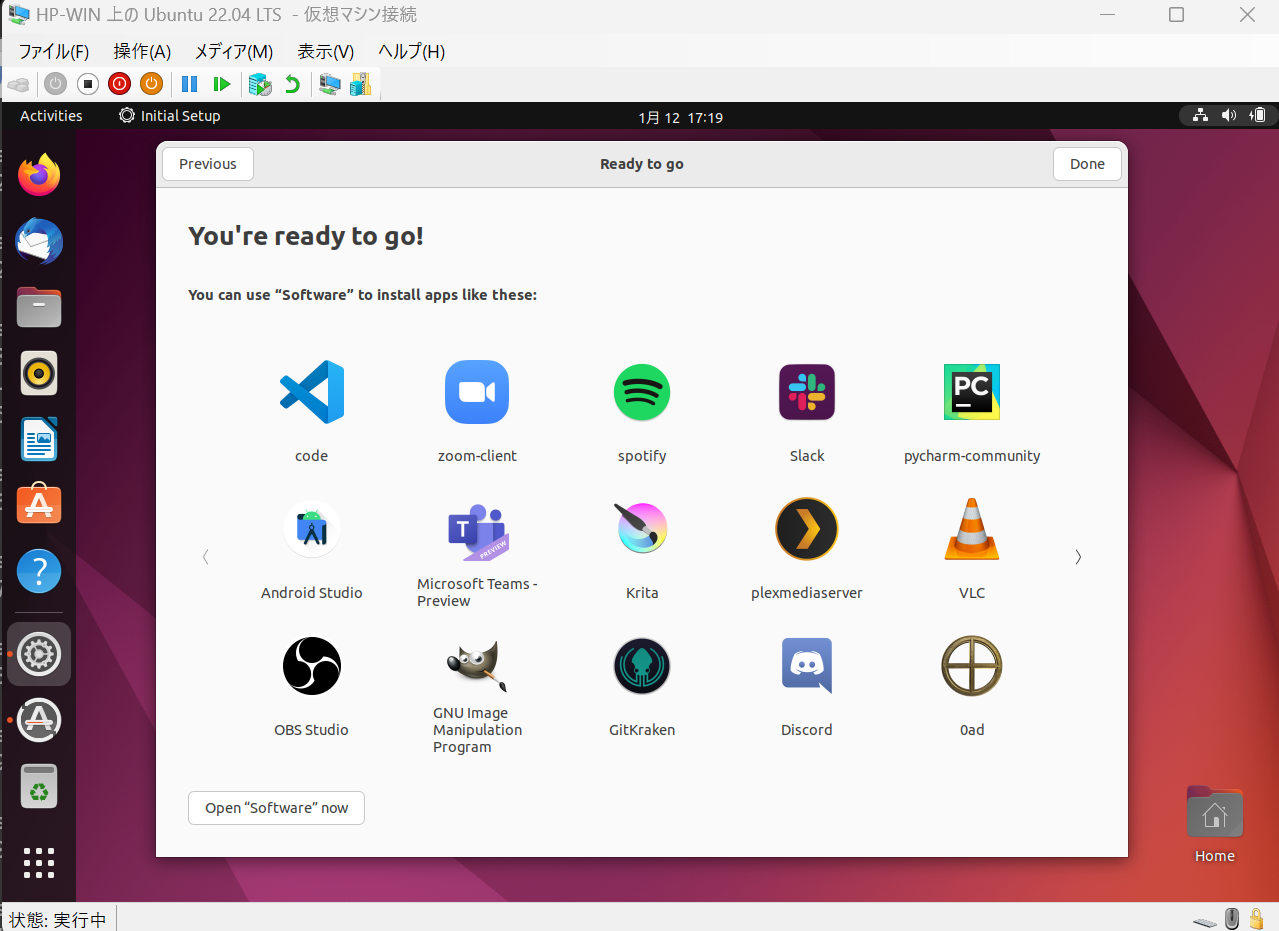This screenshot has height=931, width=1279.
Task: Click the "You're ready to go!" heading
Action: click(x=306, y=237)
